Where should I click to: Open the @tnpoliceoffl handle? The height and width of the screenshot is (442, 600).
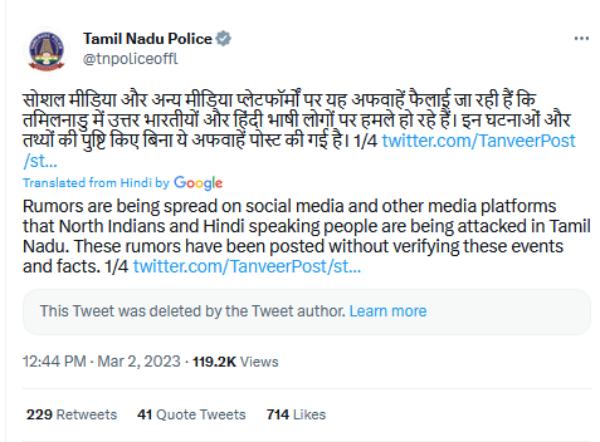(121, 60)
